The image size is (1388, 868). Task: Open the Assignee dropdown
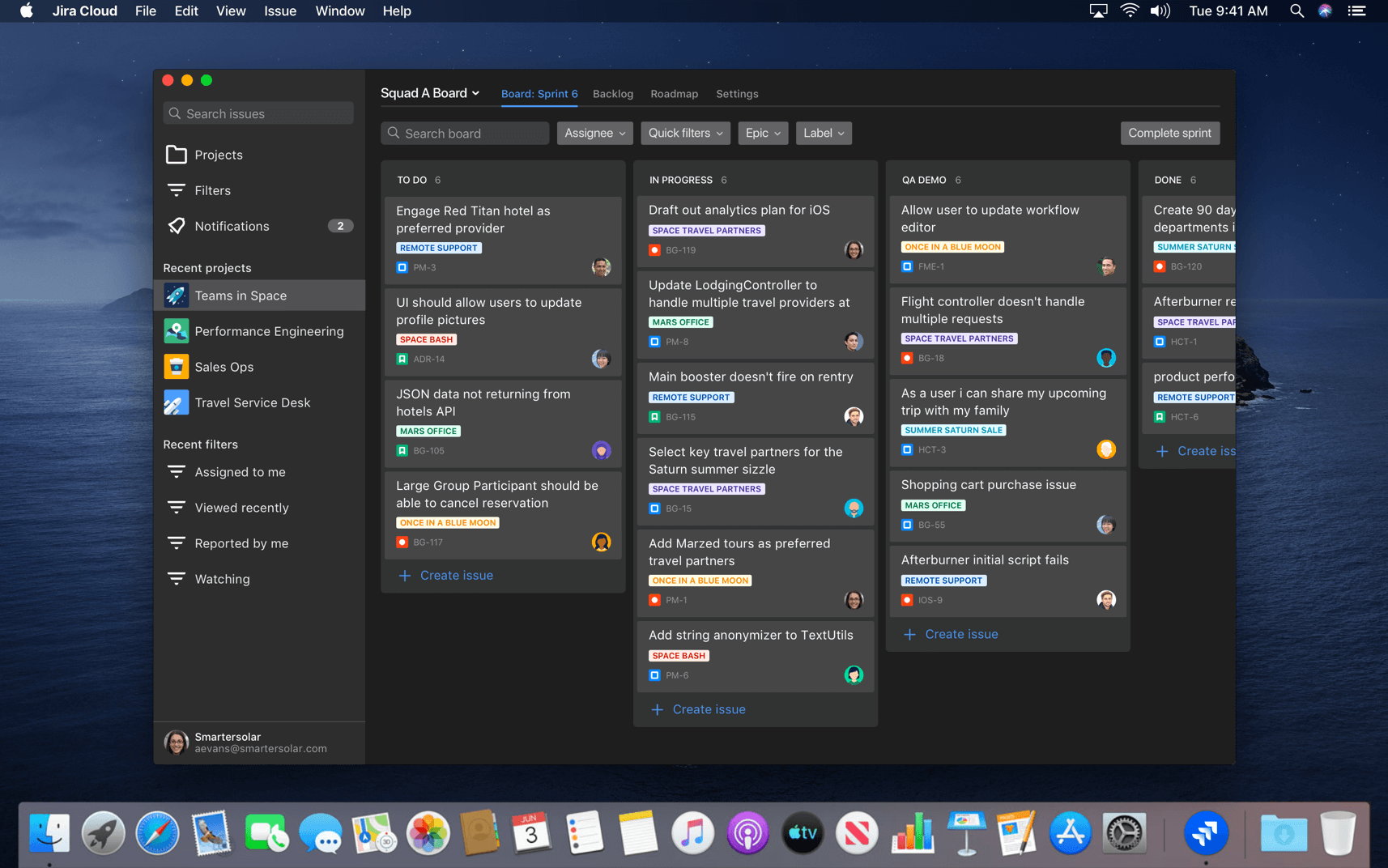click(594, 133)
